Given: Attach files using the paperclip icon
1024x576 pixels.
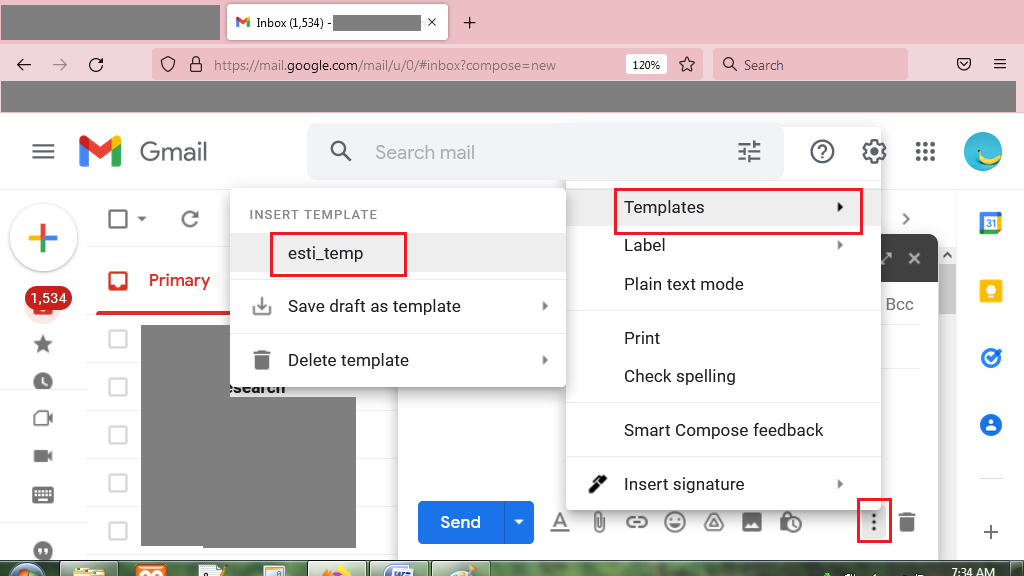Looking at the screenshot, I should (x=598, y=521).
